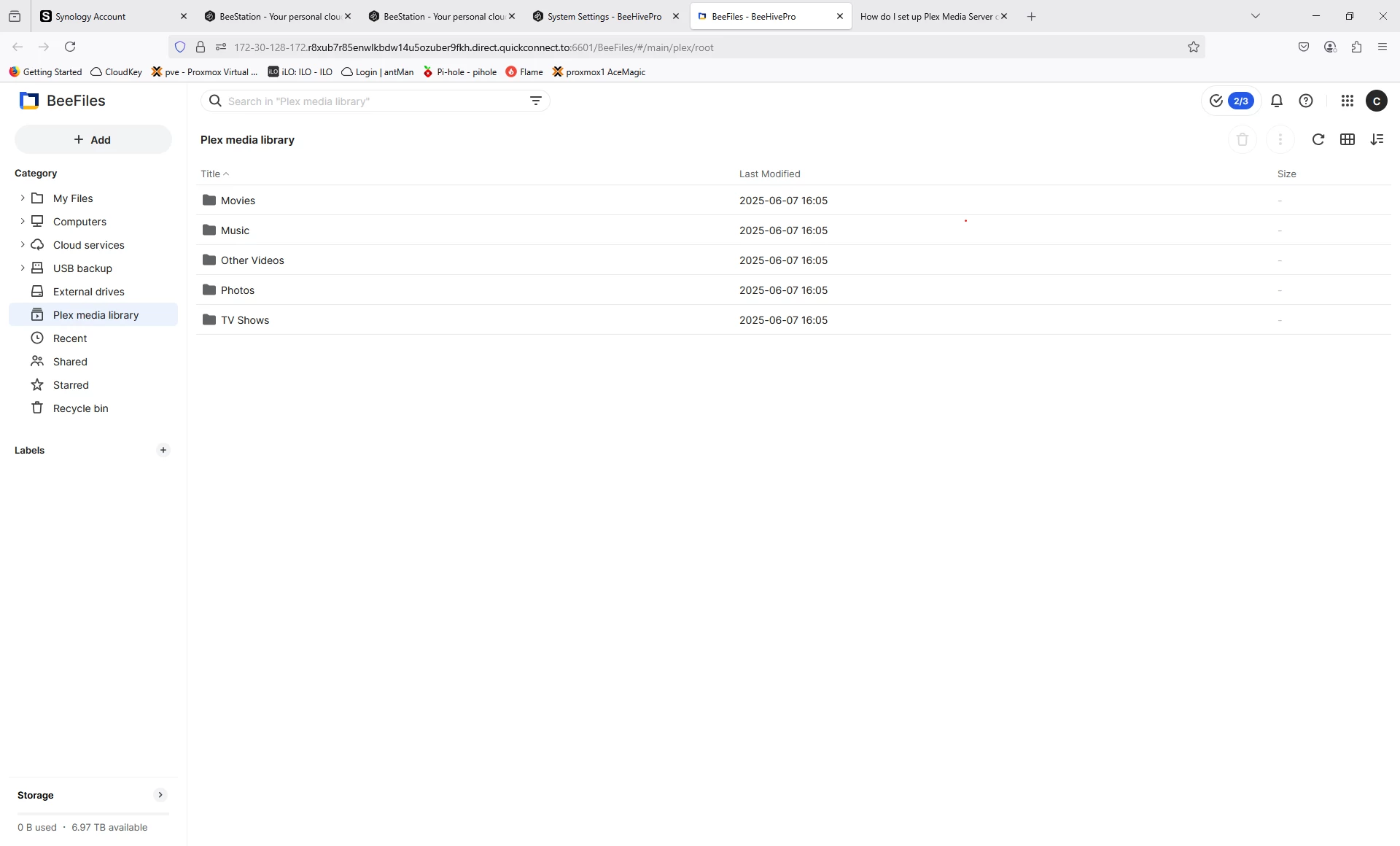Screen dimensions: 1400x846
Task: Open the user account avatar C
Action: click(x=1377, y=101)
